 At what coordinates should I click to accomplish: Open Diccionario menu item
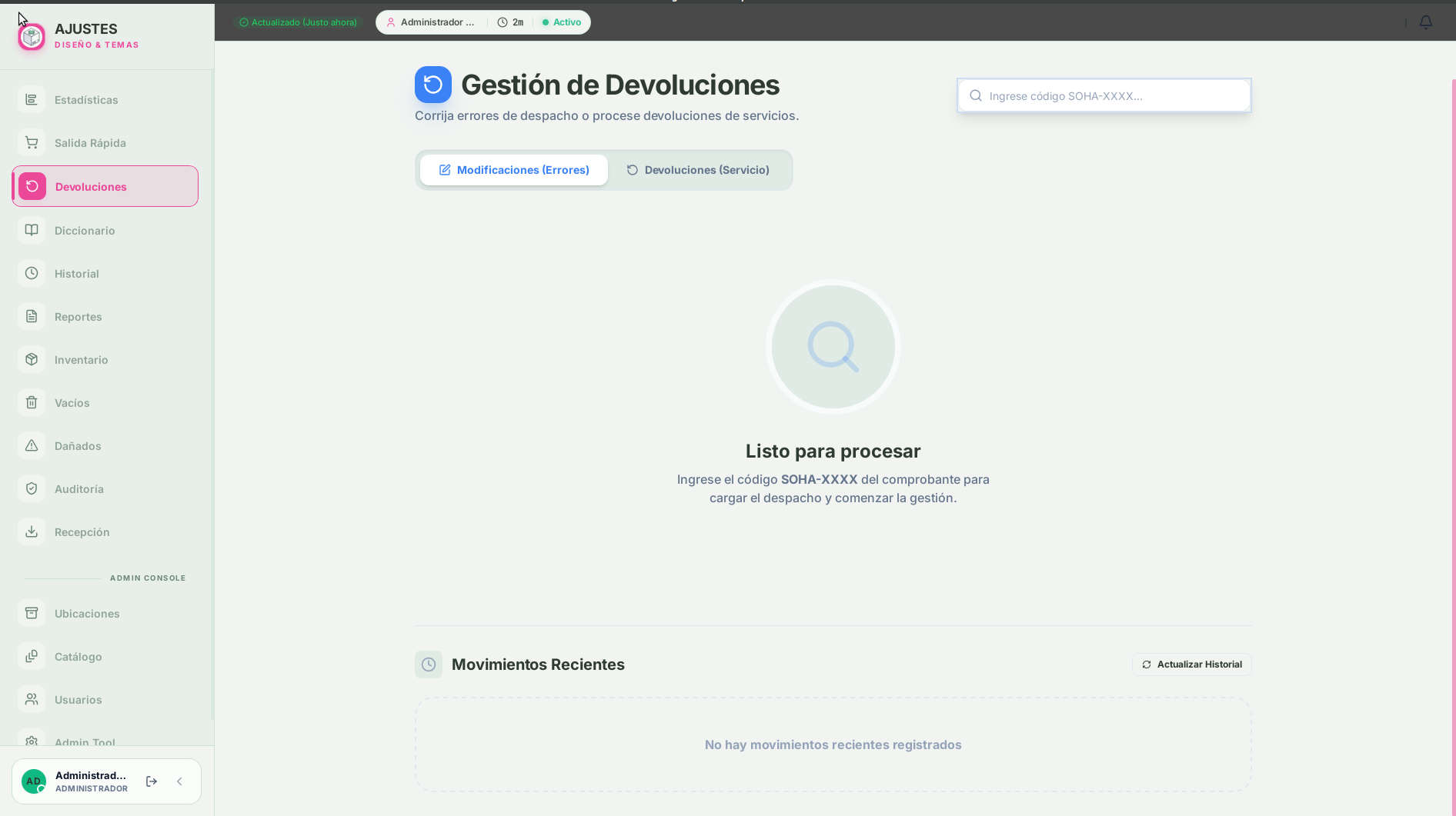pos(105,230)
